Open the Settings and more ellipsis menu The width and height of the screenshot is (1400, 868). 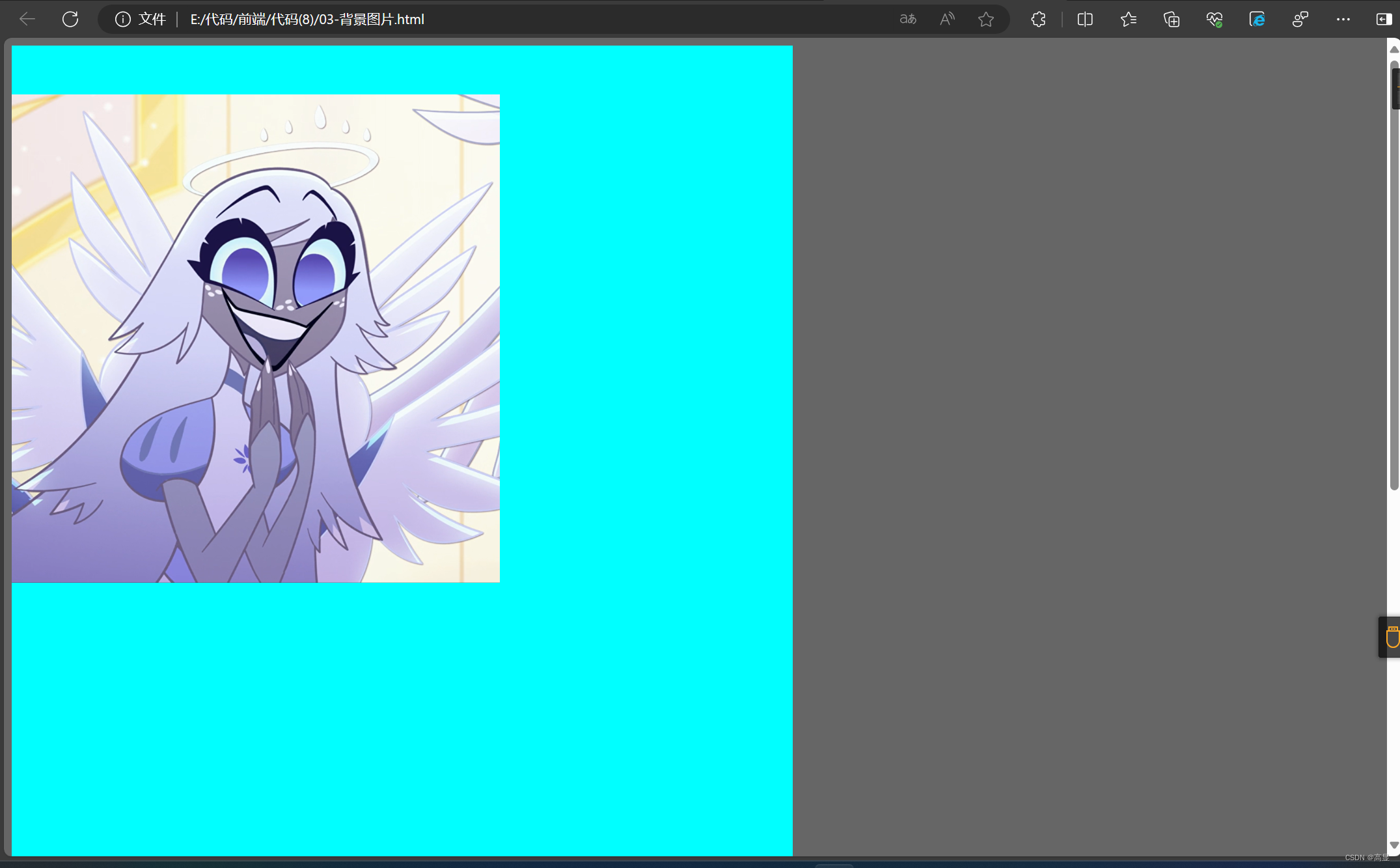pos(1343,20)
